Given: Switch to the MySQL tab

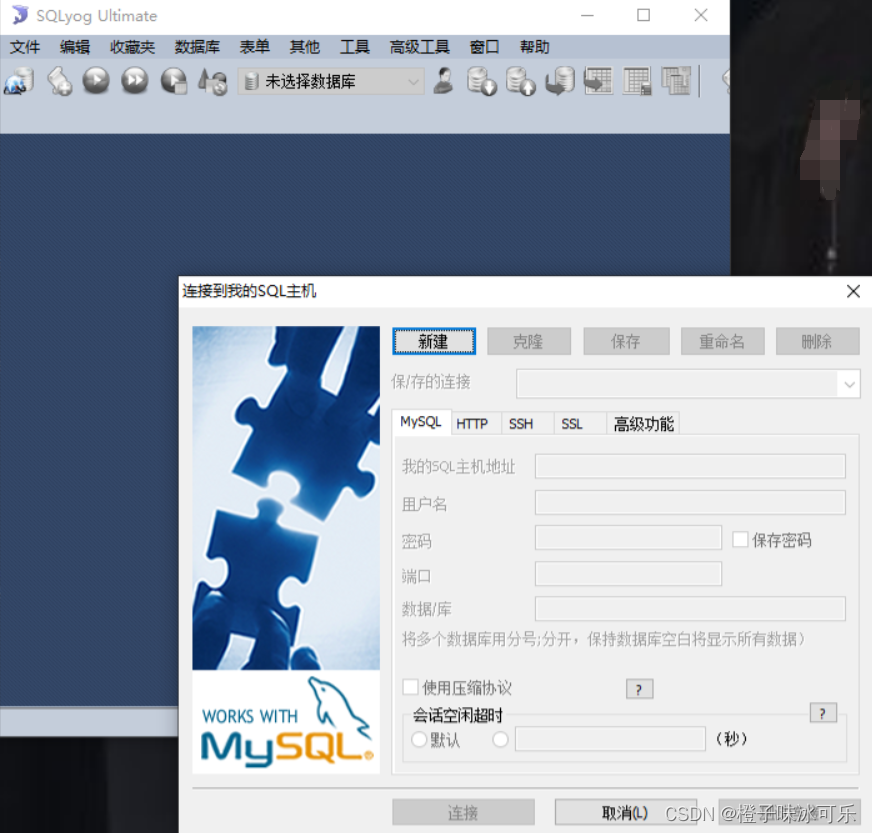Looking at the screenshot, I should click(421, 422).
